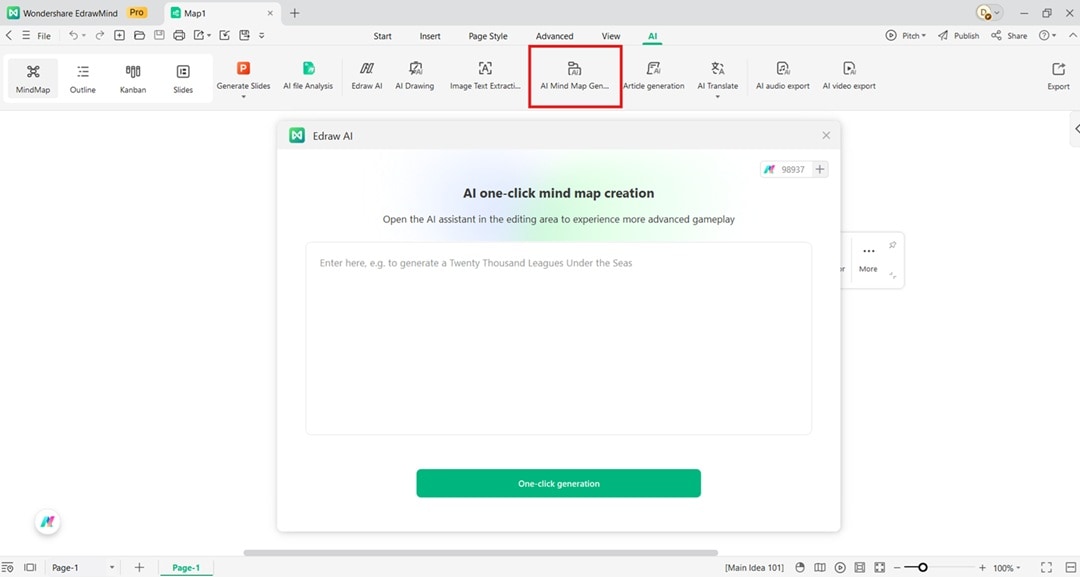Open the AI audio export tool
This screenshot has width=1080, height=577.
[782, 77]
